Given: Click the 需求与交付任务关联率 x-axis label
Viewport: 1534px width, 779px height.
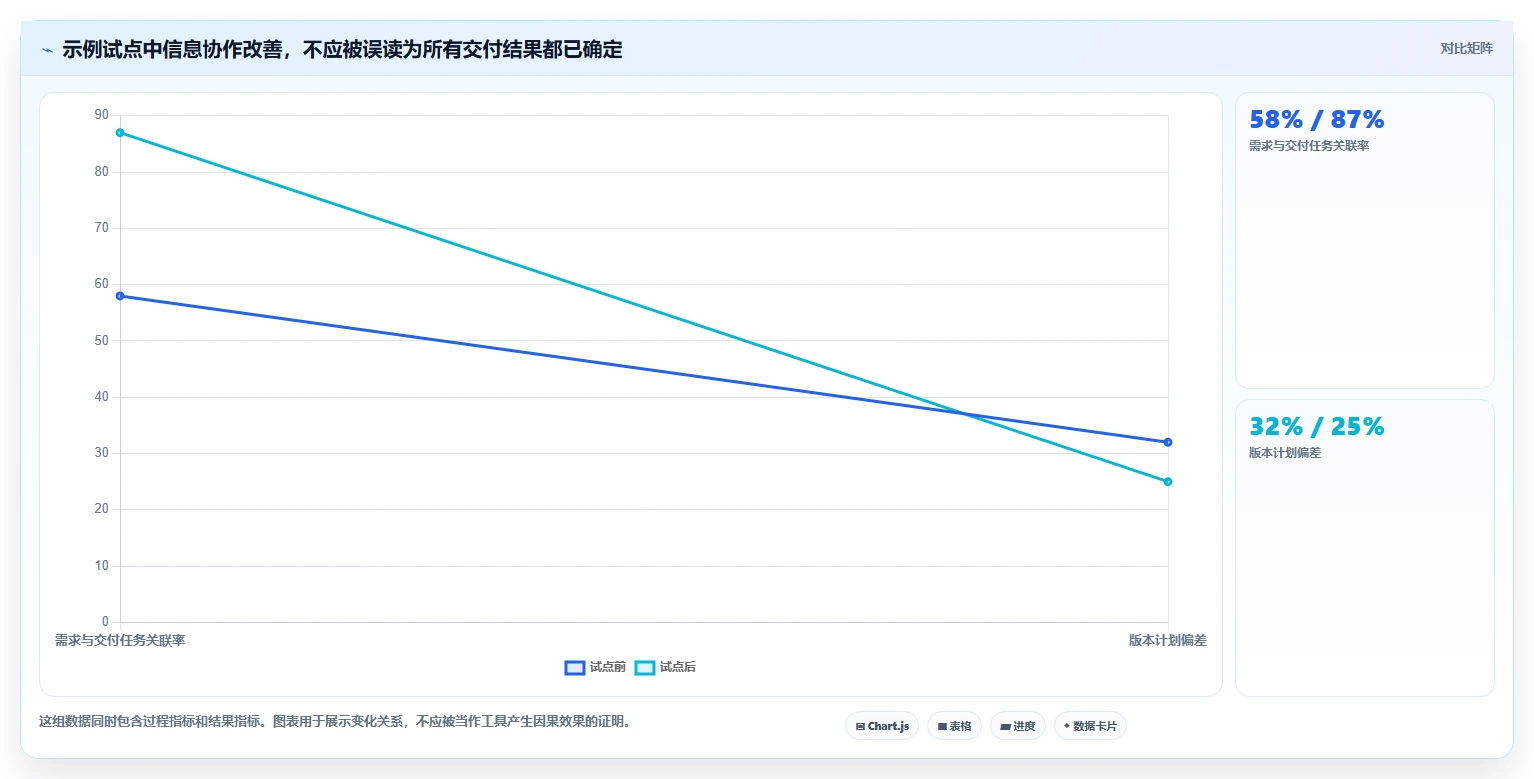Looking at the screenshot, I should 120,640.
